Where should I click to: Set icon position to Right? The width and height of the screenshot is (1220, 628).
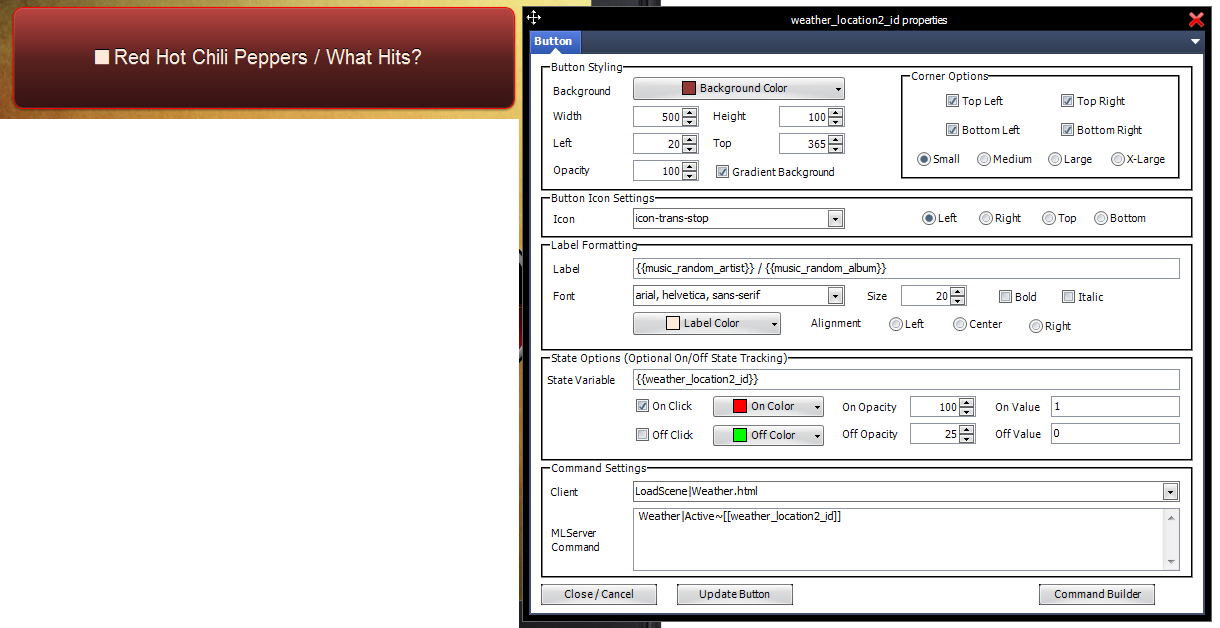[986, 218]
